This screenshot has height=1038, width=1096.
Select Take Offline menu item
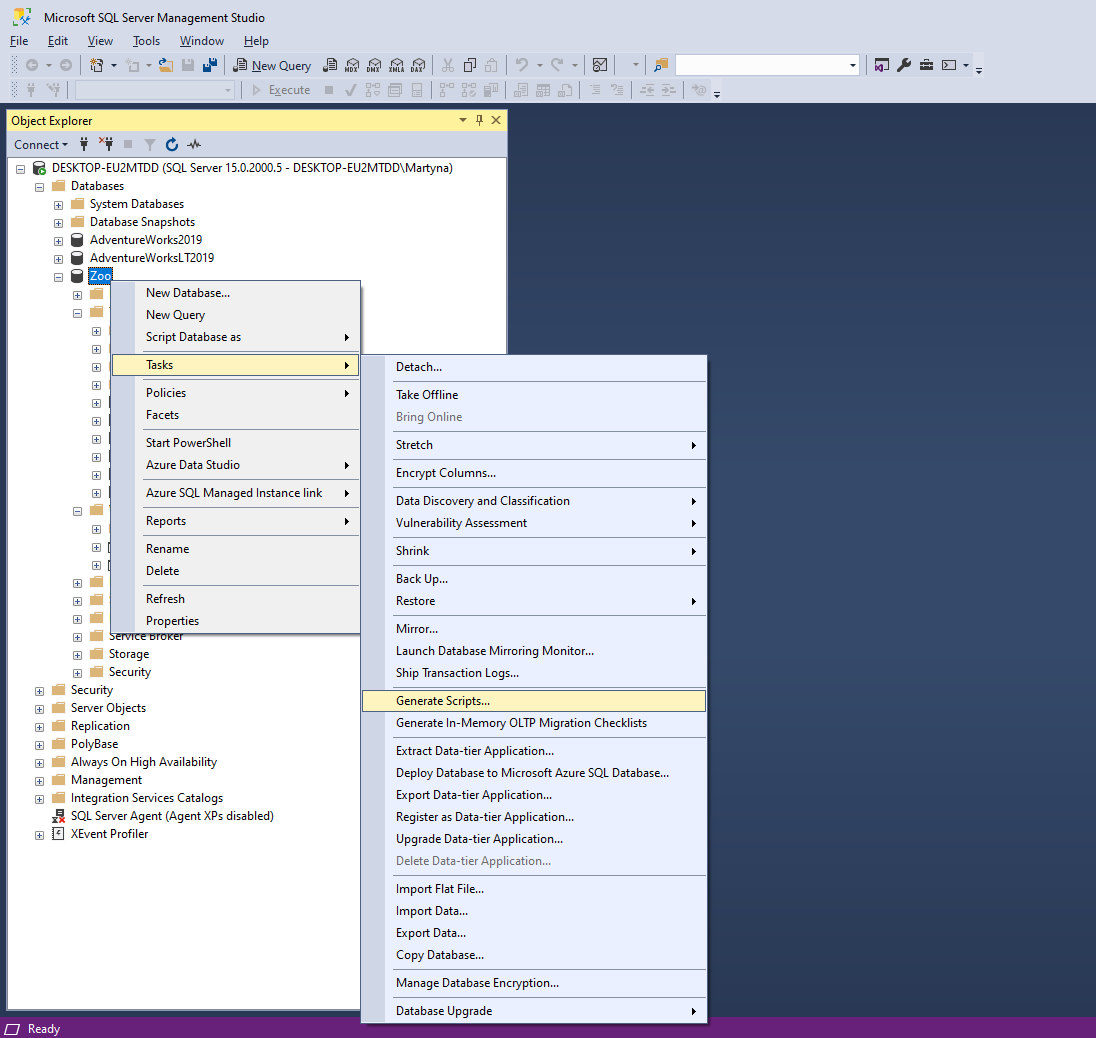(534, 395)
